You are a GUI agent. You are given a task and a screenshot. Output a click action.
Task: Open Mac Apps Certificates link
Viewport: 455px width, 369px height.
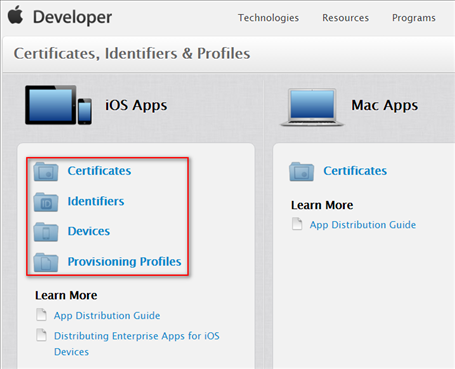click(x=355, y=171)
